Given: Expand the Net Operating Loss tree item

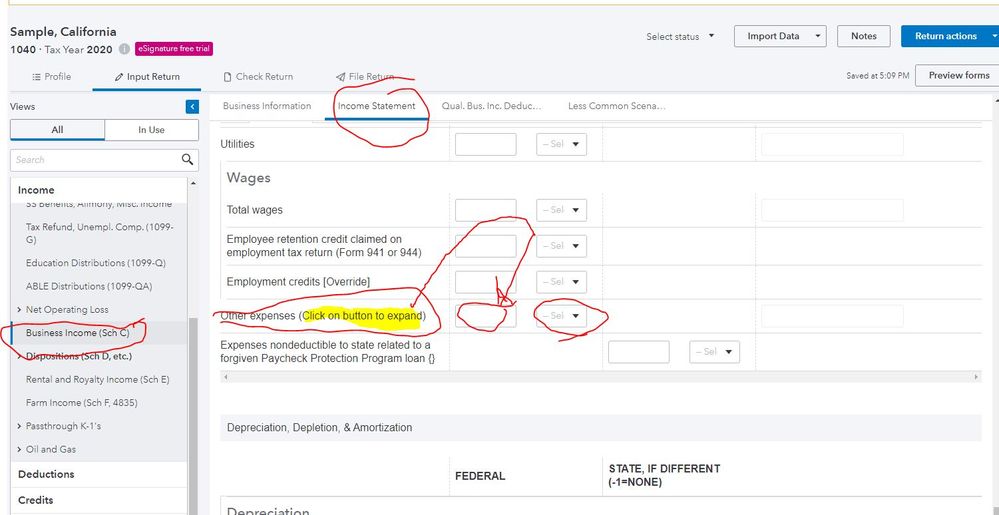Looking at the screenshot, I should point(20,310).
